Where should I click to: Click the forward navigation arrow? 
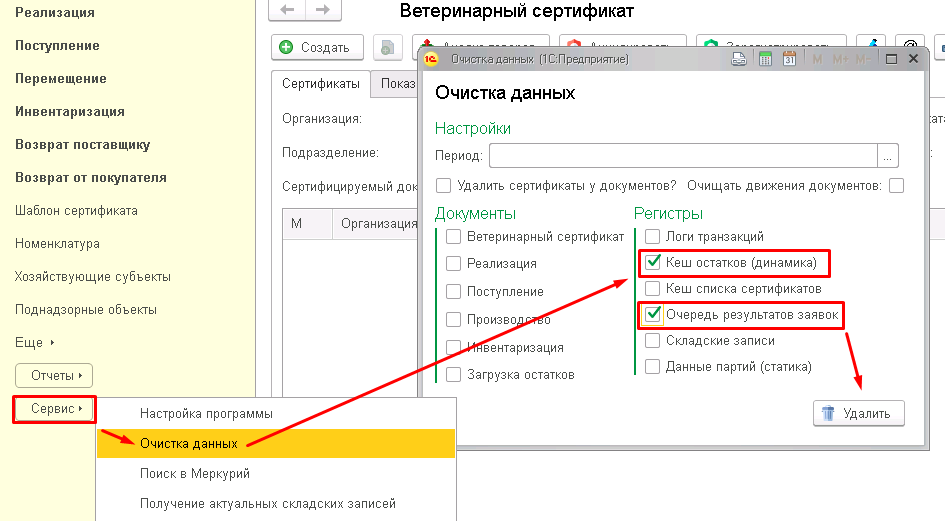pos(323,10)
